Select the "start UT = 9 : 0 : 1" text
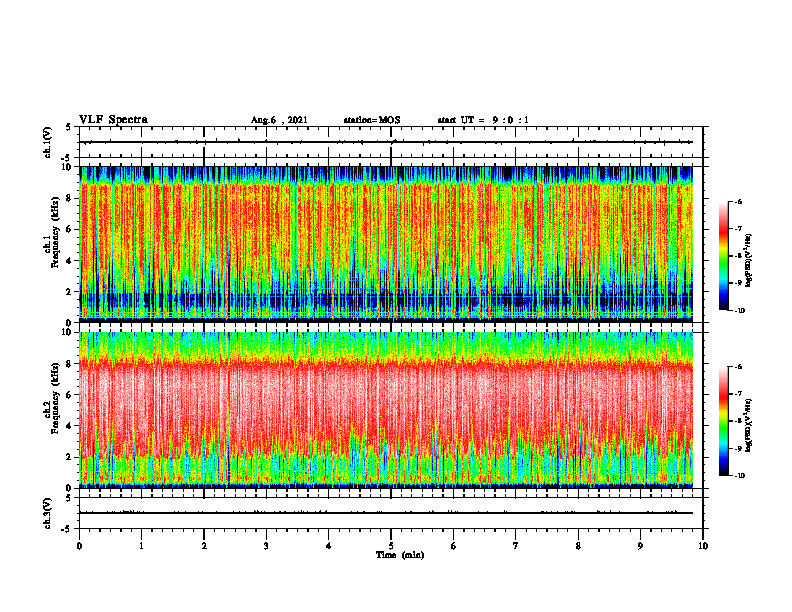Image resolution: width=792 pixels, height=612 pixels. click(x=483, y=120)
